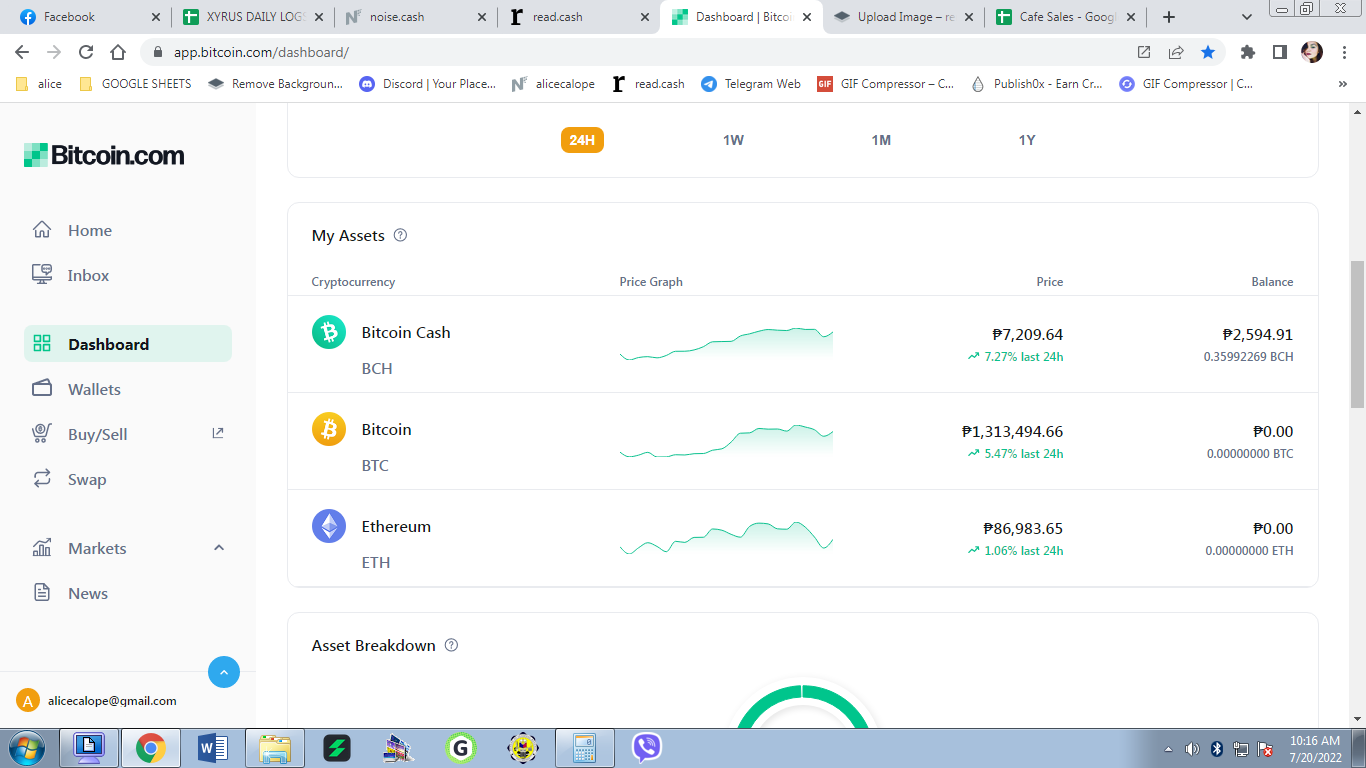Image resolution: width=1366 pixels, height=768 pixels.
Task: Click the Asset Breakdown help icon
Action: (451, 645)
